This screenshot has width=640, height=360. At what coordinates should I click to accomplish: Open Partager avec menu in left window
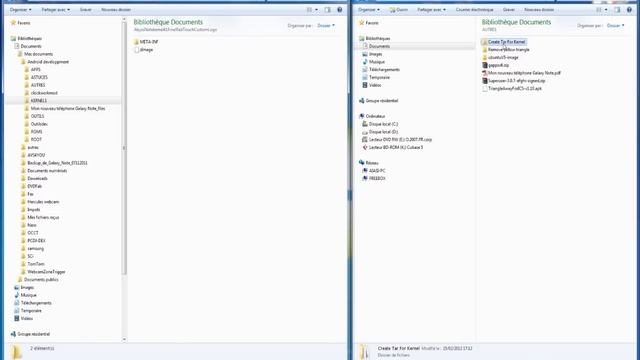tap(56, 9)
